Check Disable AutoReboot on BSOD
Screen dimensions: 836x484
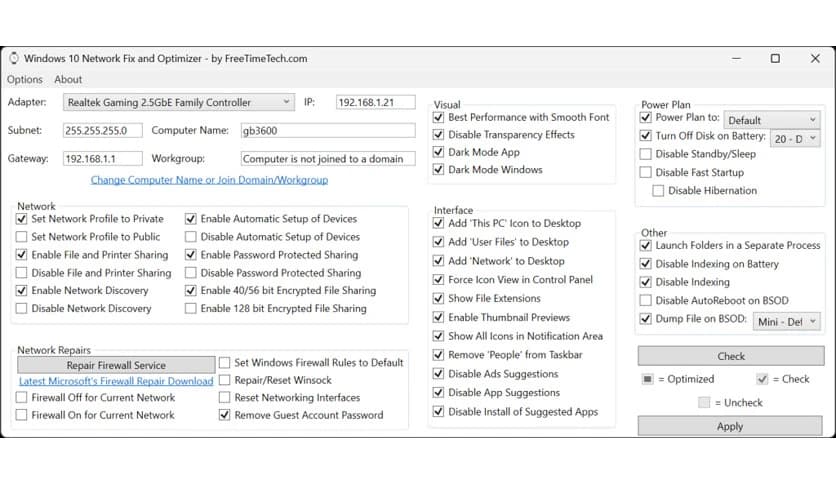click(646, 301)
